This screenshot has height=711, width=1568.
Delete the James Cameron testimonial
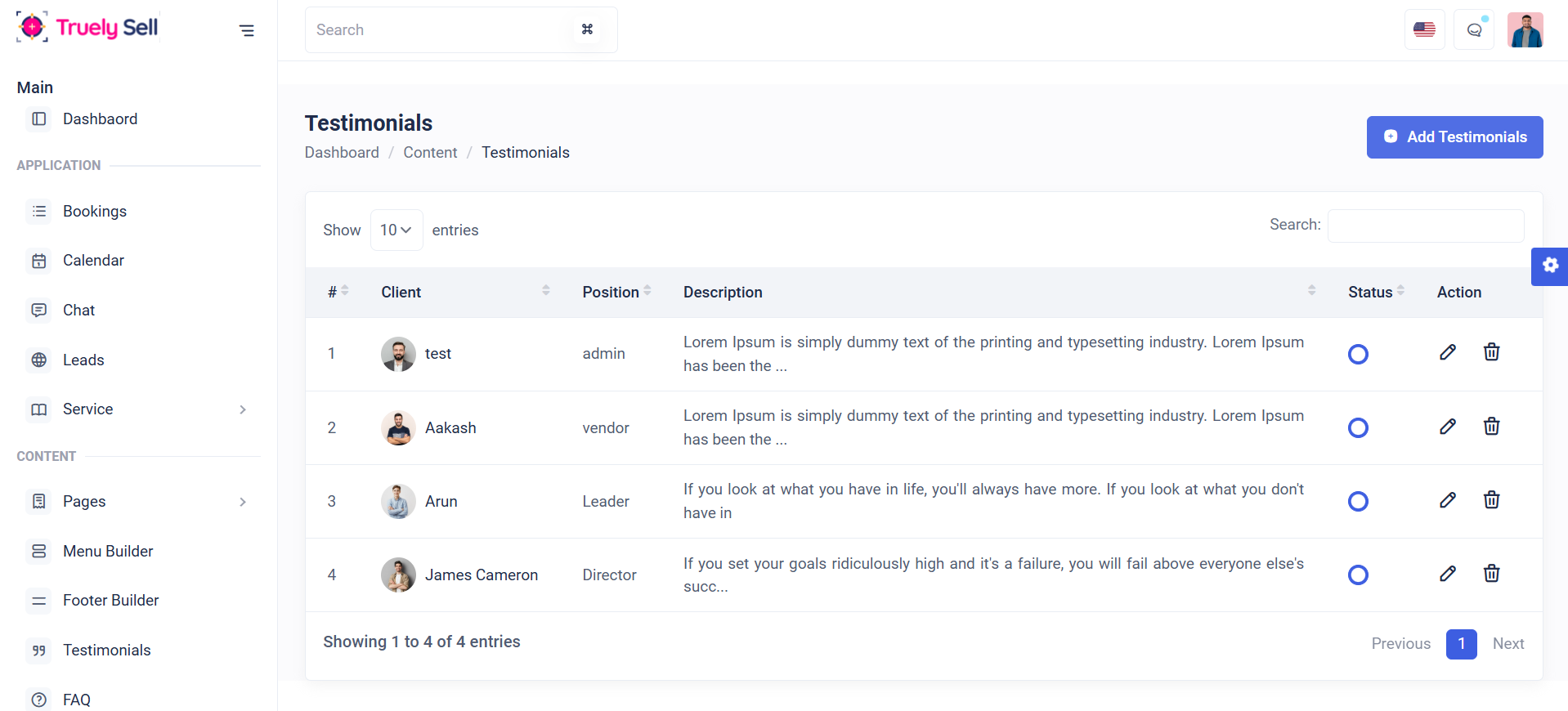1491,574
